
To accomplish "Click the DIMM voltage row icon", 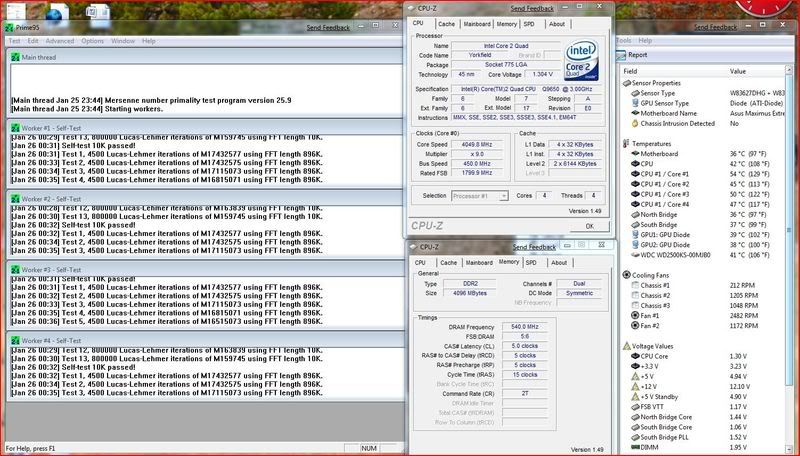I will pos(635,447).
